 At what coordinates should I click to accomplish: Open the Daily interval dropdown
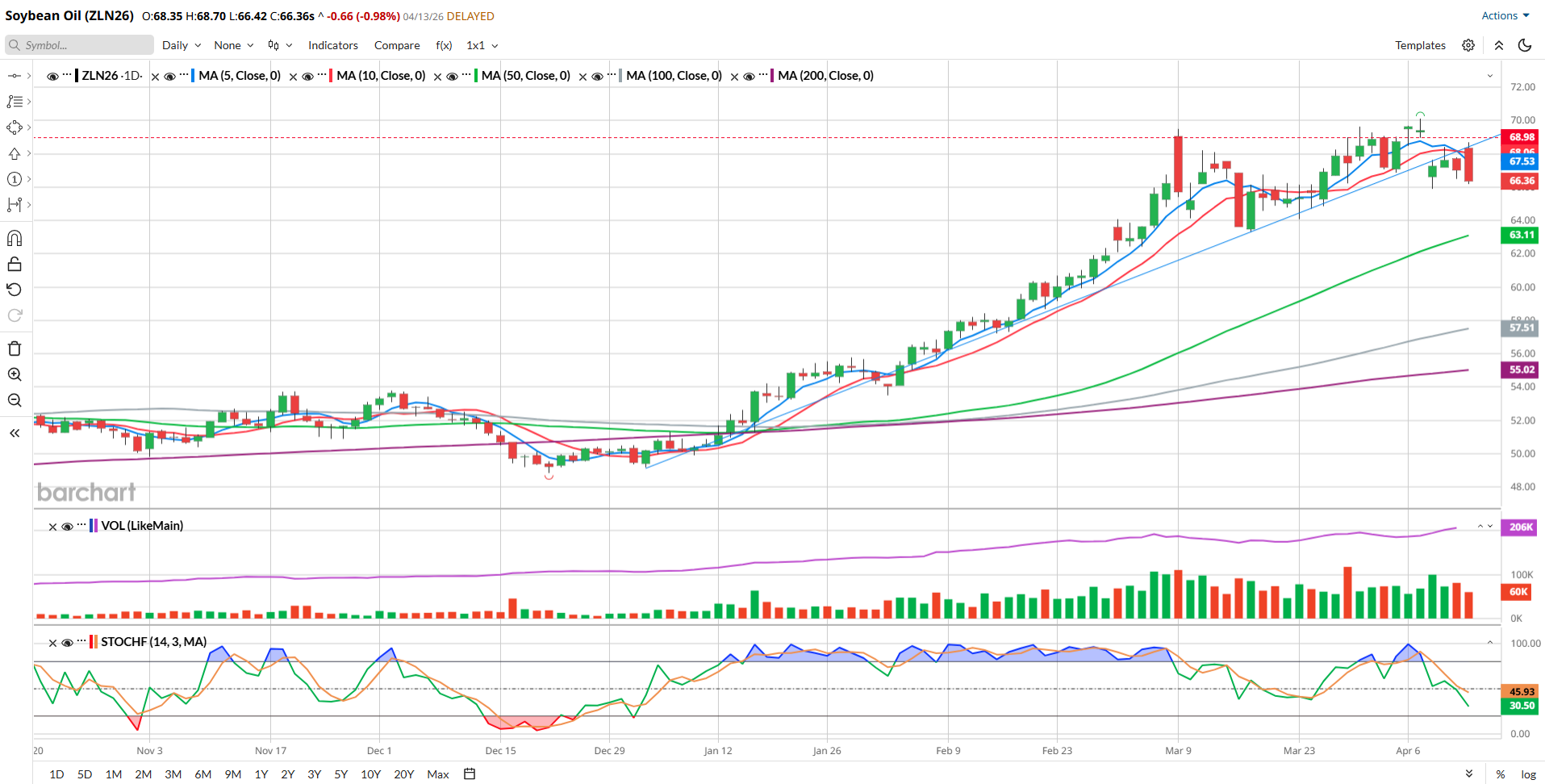pyautogui.click(x=181, y=45)
